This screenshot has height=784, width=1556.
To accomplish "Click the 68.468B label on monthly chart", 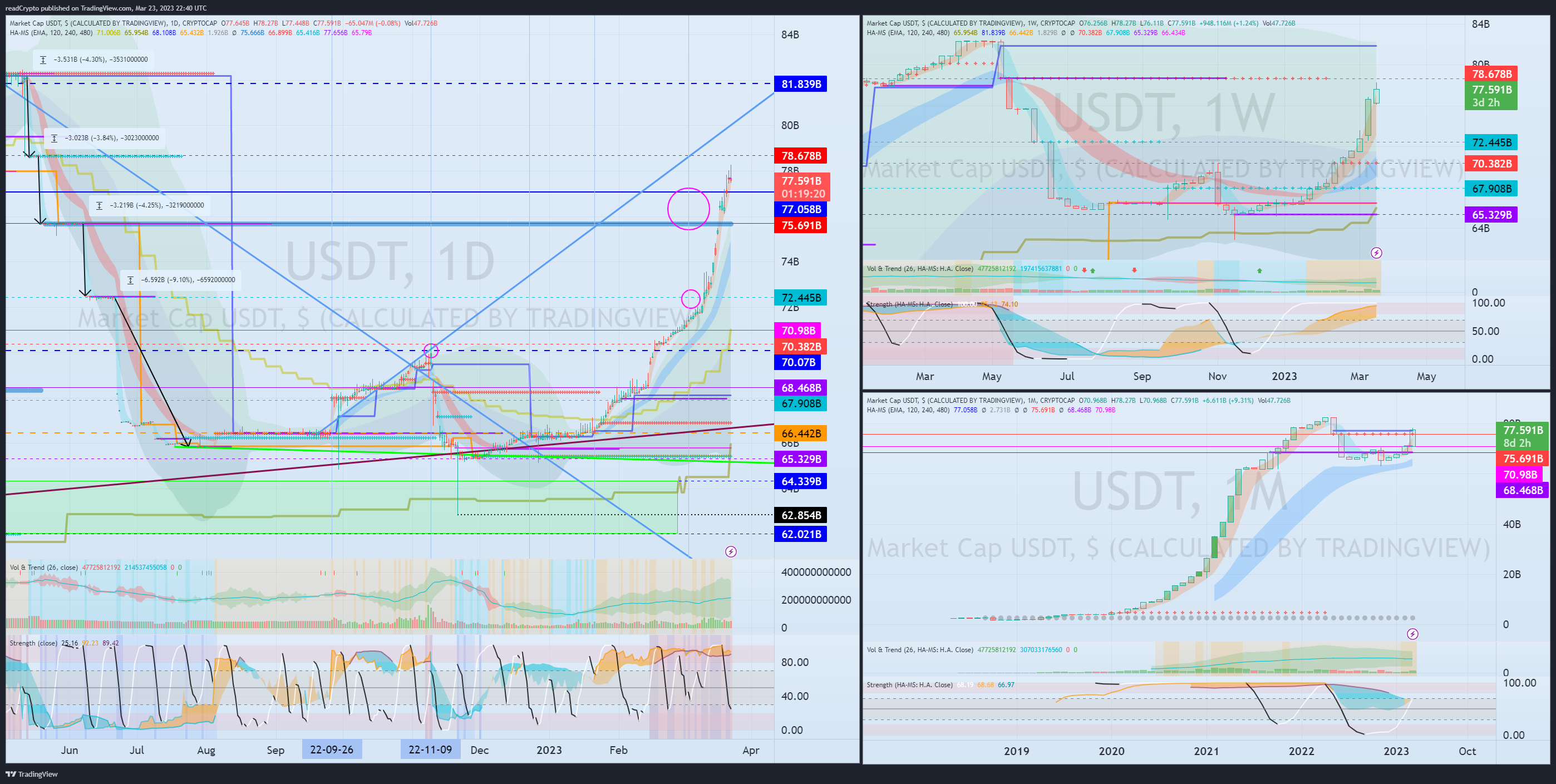I will 1522,490.
